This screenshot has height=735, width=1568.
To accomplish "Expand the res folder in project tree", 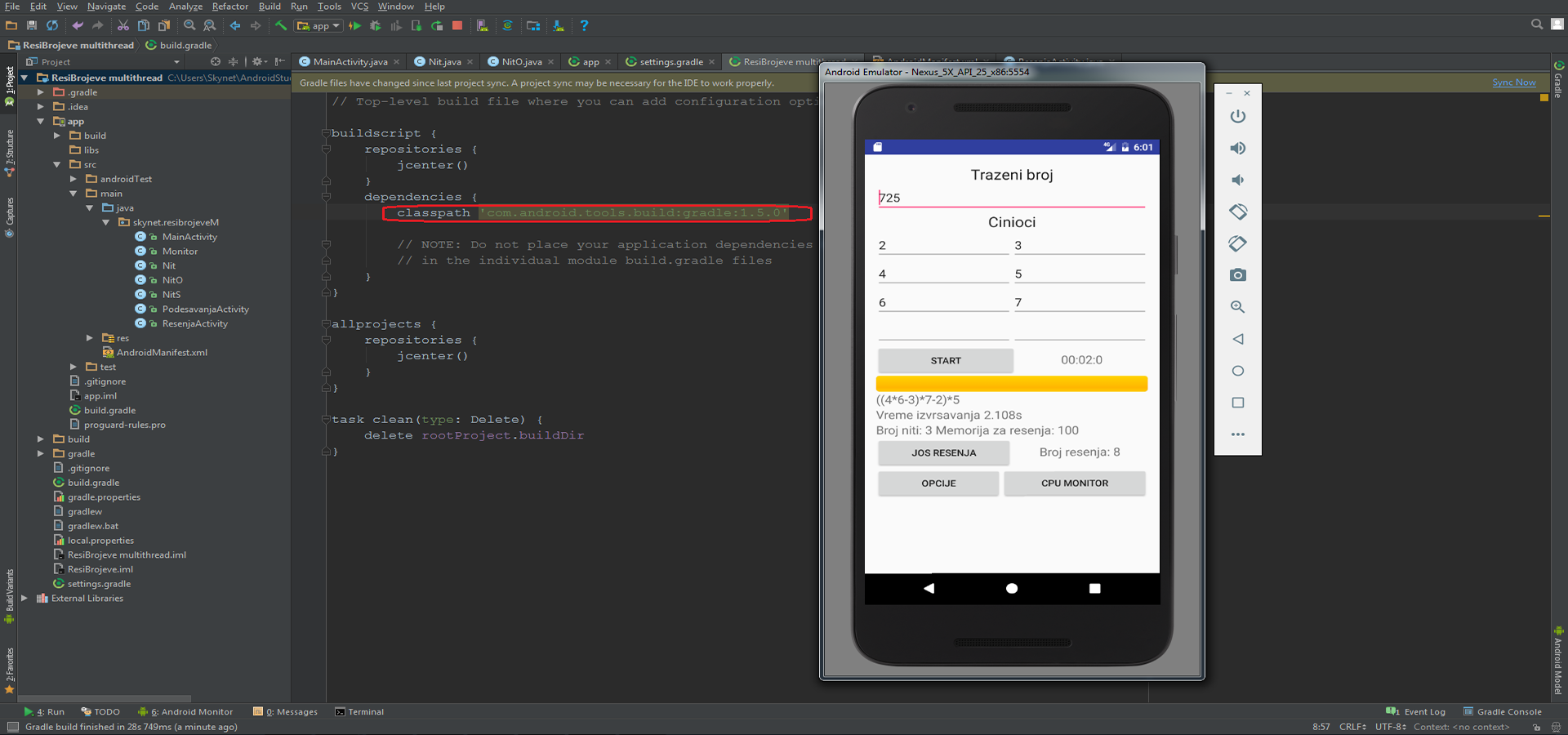I will pos(90,338).
